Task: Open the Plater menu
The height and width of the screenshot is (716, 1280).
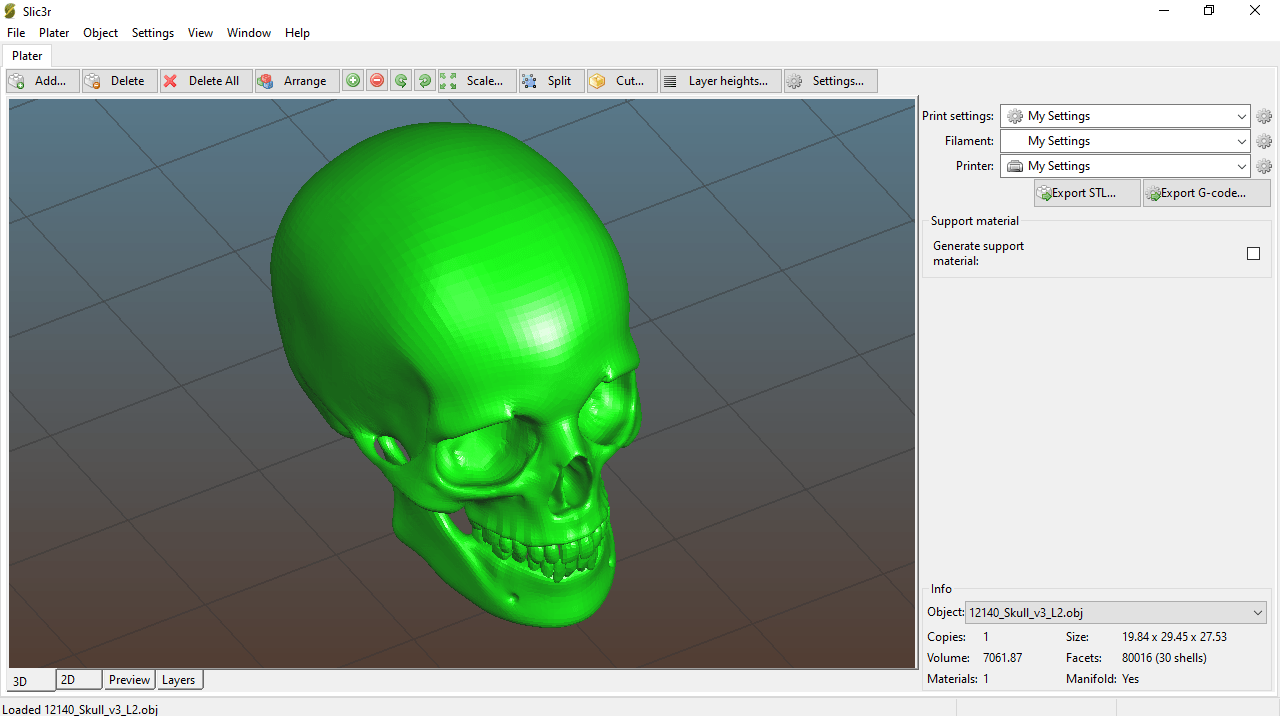Action: 54,33
